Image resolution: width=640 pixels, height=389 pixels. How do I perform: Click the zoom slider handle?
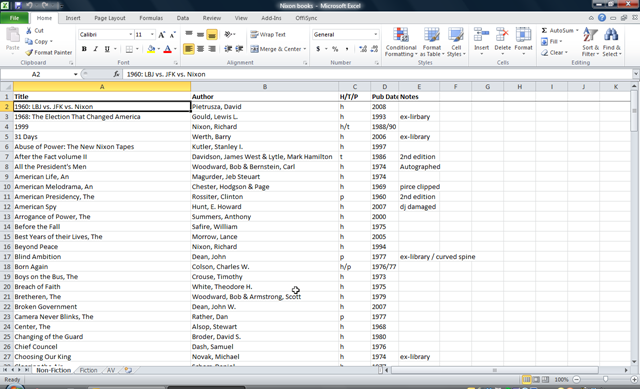pos(605,380)
